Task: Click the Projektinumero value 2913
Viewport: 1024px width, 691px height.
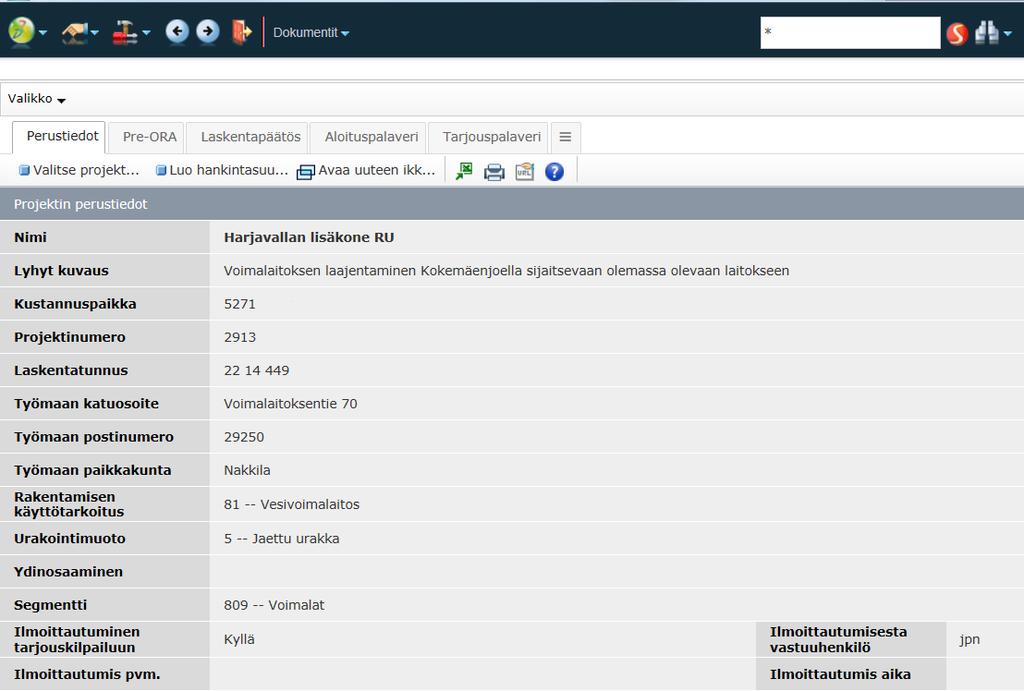Action: (240, 337)
